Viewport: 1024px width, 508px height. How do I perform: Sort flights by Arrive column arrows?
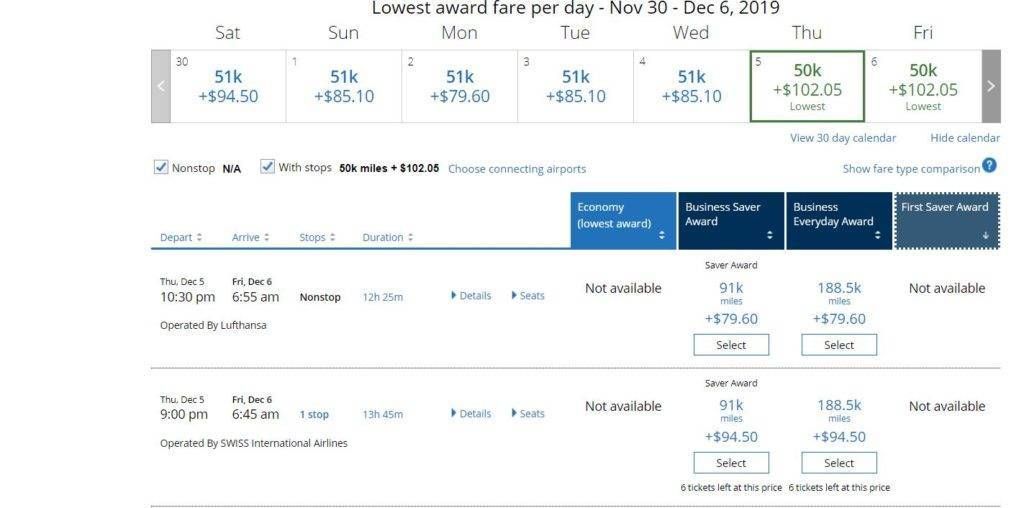click(x=266, y=238)
